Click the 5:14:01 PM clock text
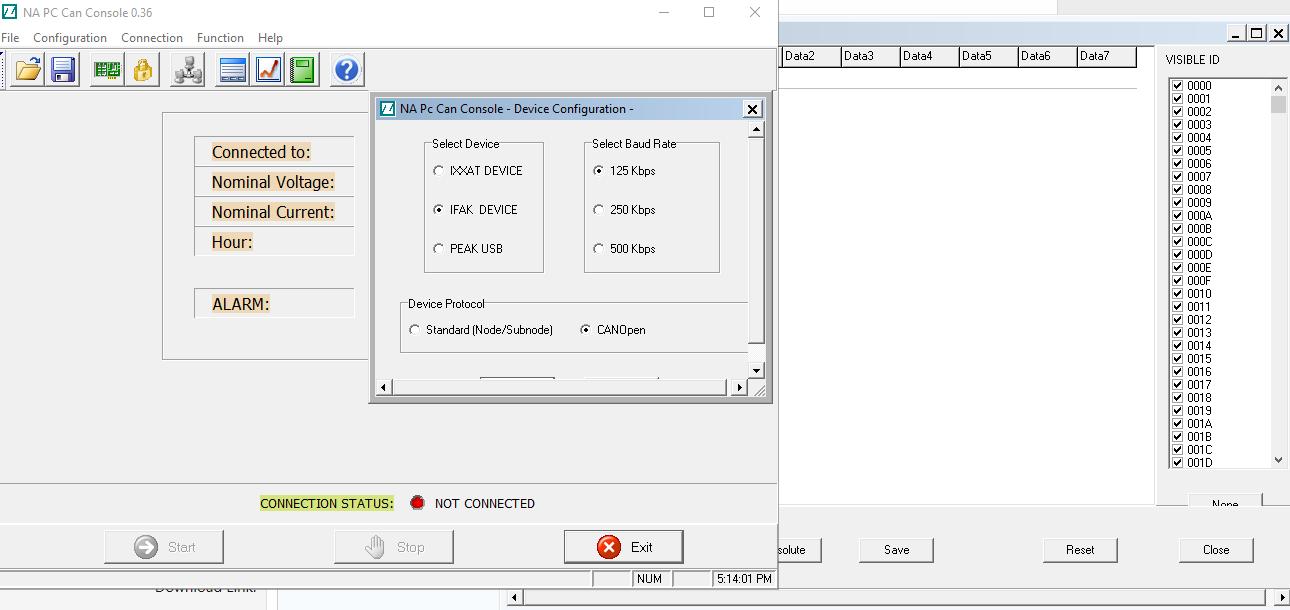 pos(744,579)
